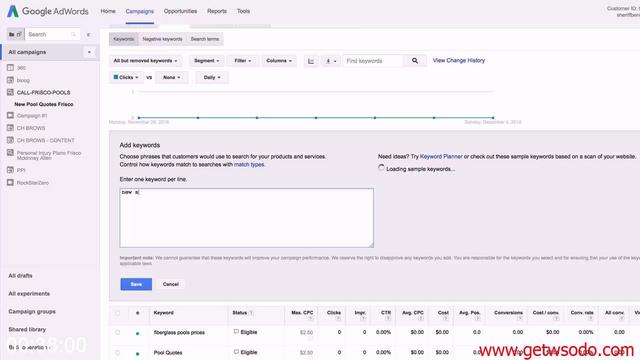Screen dimensions: 640x360
Task: Click the campaign icon next to CALL-FRISCO-POOLS
Action: [x=11, y=92]
